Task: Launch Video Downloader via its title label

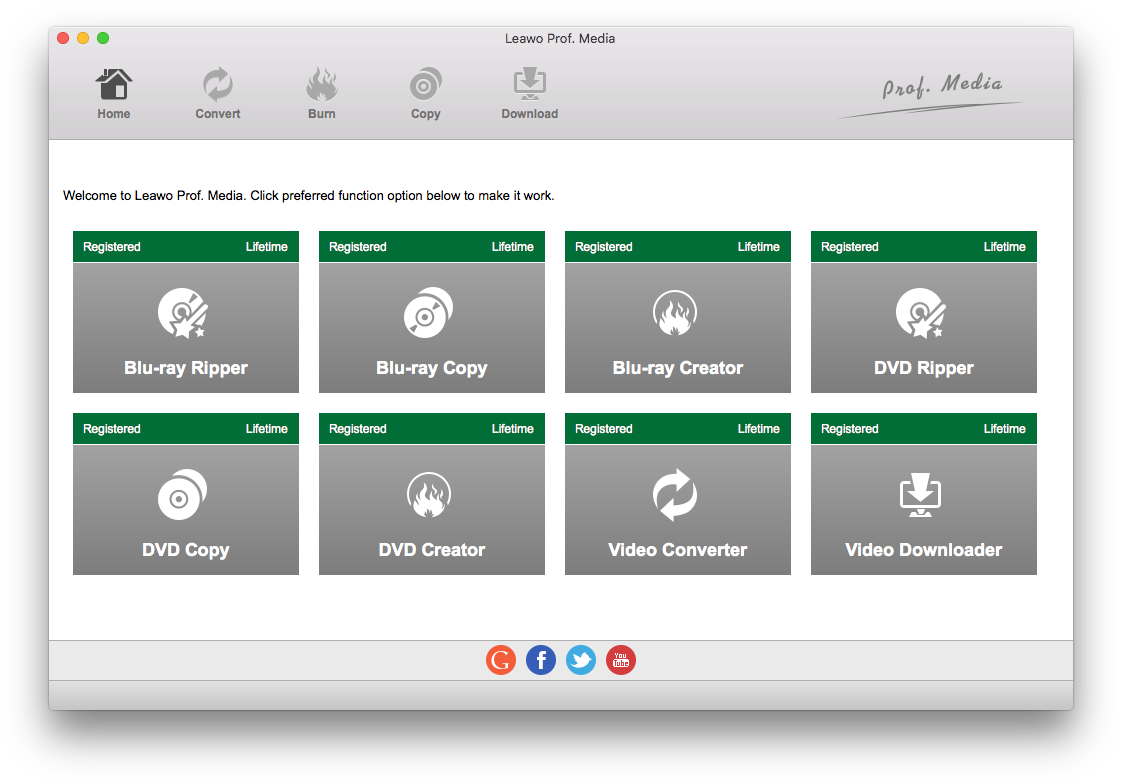Action: pyautogui.click(x=924, y=550)
